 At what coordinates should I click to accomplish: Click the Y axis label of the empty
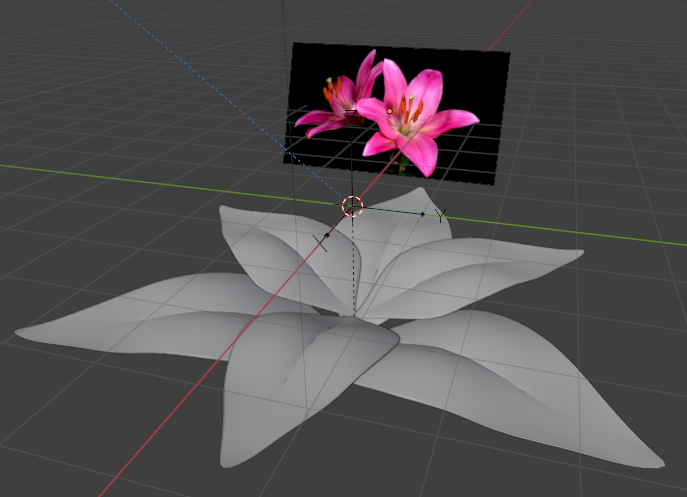click(441, 215)
